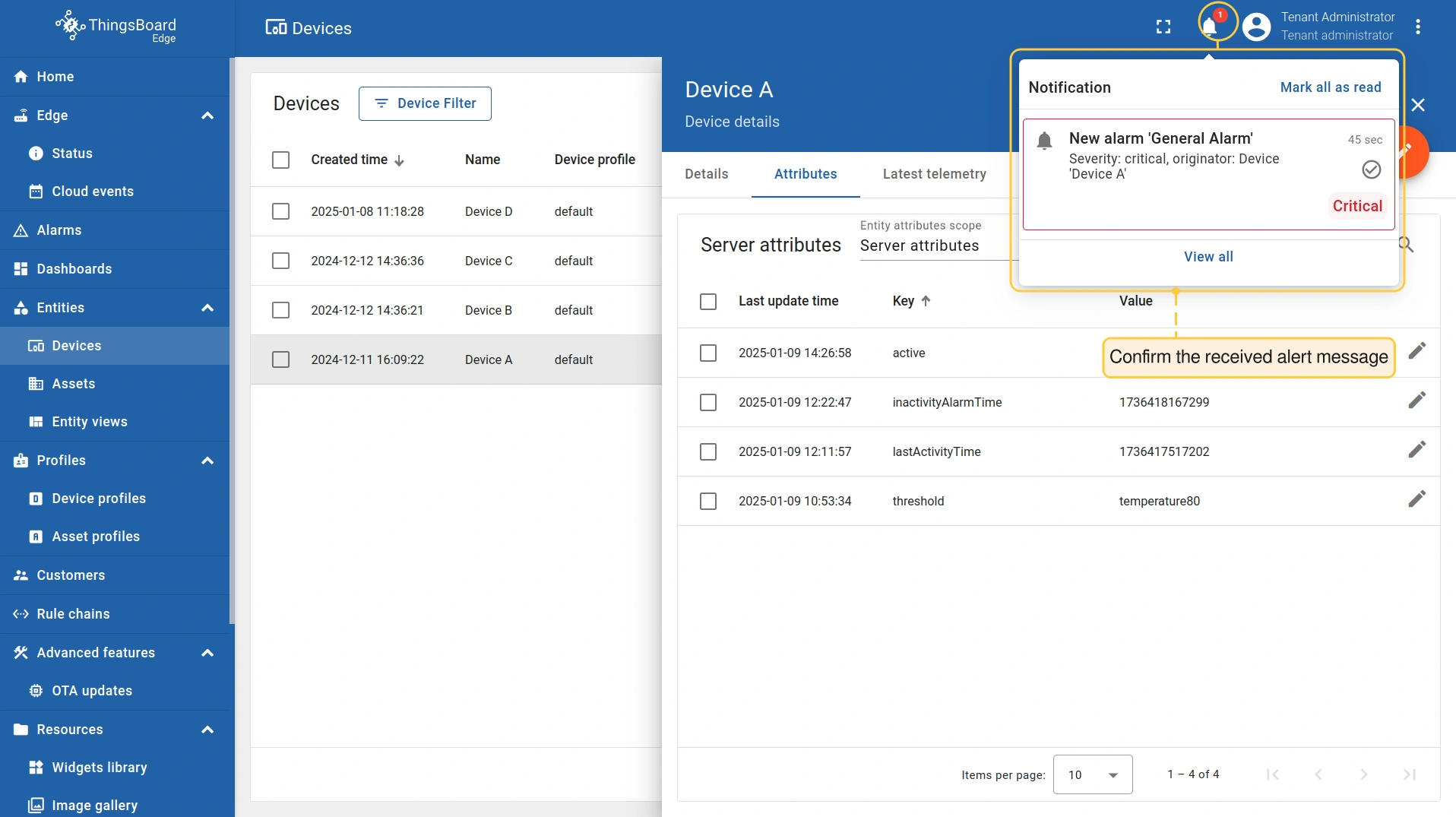1456x817 pixels.
Task: Click pencil icon for threshold attribute
Action: (x=1416, y=499)
